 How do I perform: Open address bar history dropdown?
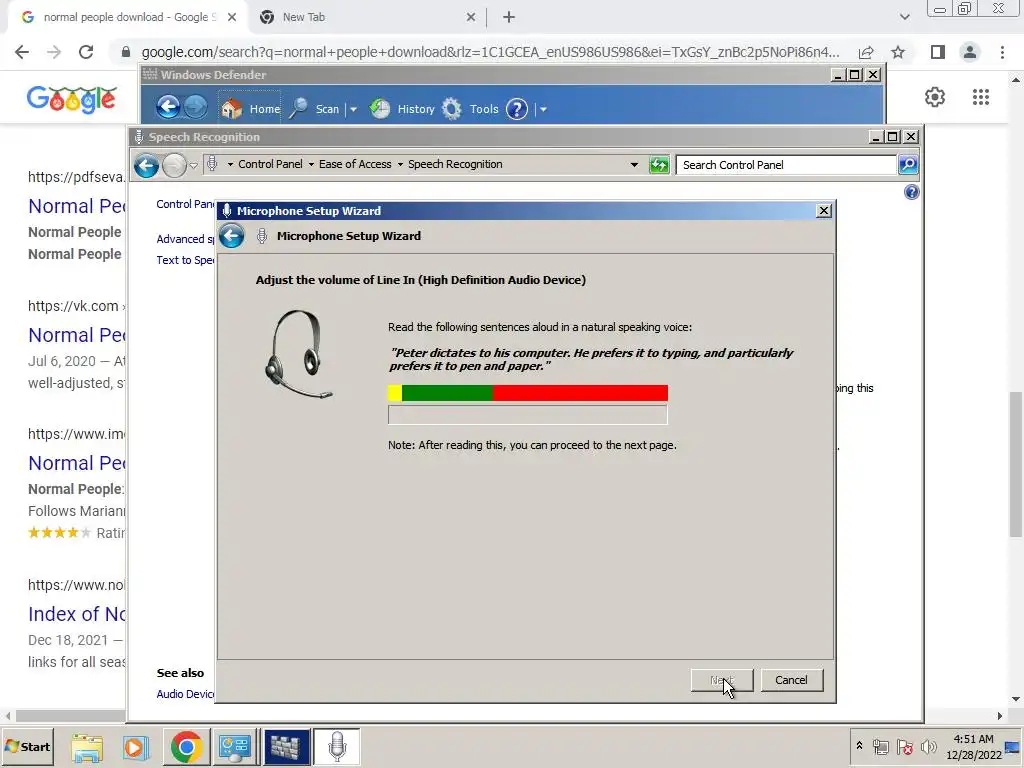coord(634,165)
